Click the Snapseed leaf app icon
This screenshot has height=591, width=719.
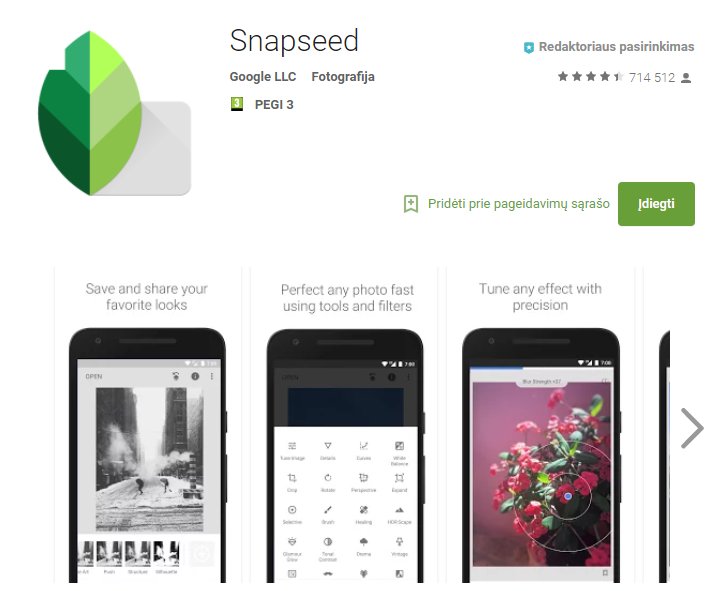(114, 113)
